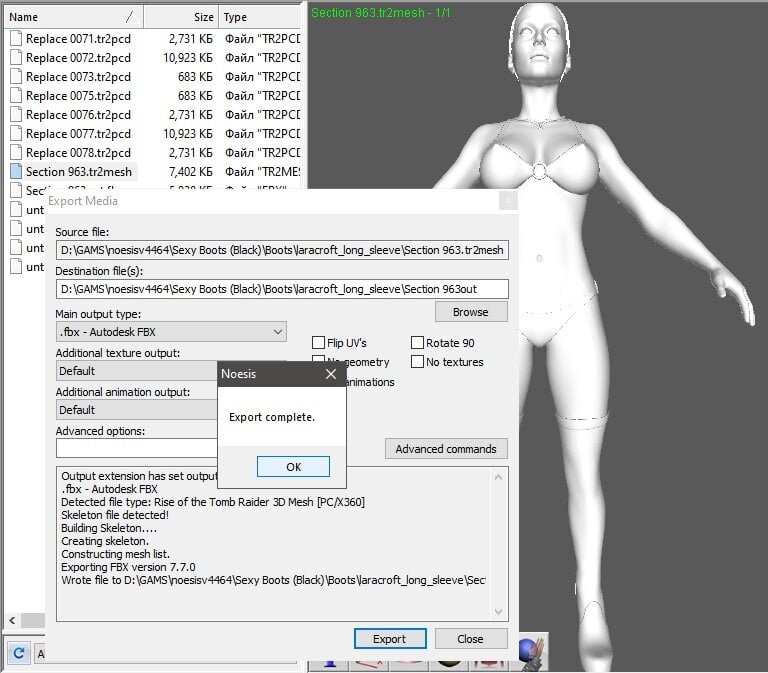Select the Replace 0076.tr2pcd file name
This screenshot has height=673, width=768.
coord(78,115)
